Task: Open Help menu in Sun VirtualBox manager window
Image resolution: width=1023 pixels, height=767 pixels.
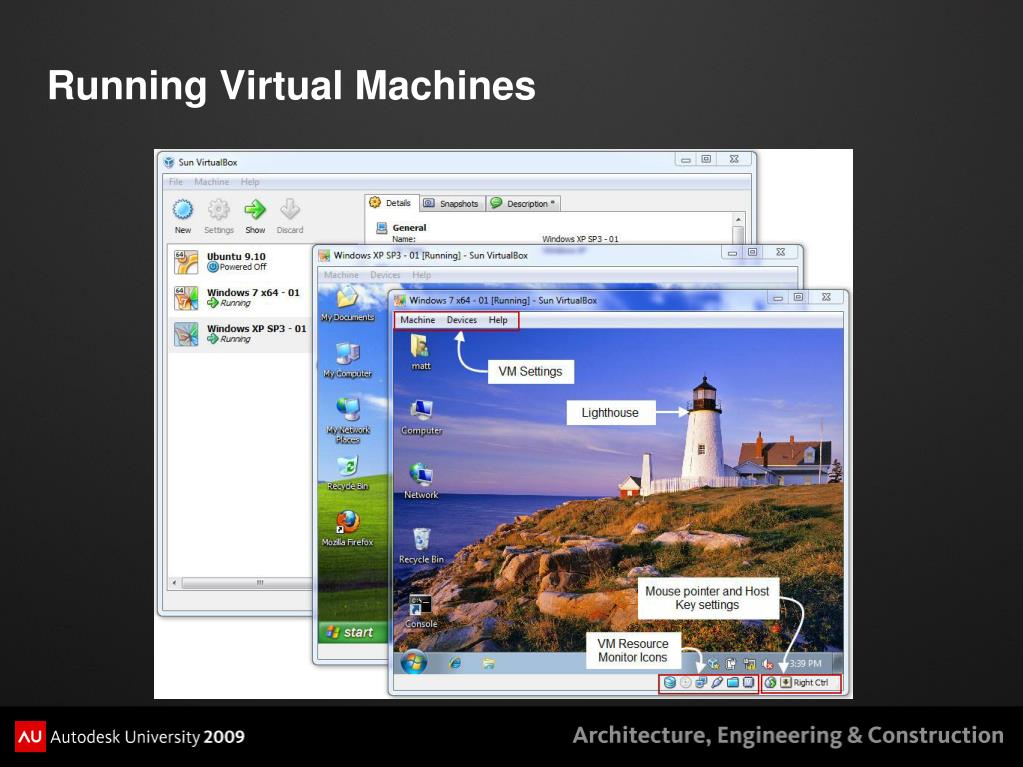Action: click(x=250, y=182)
